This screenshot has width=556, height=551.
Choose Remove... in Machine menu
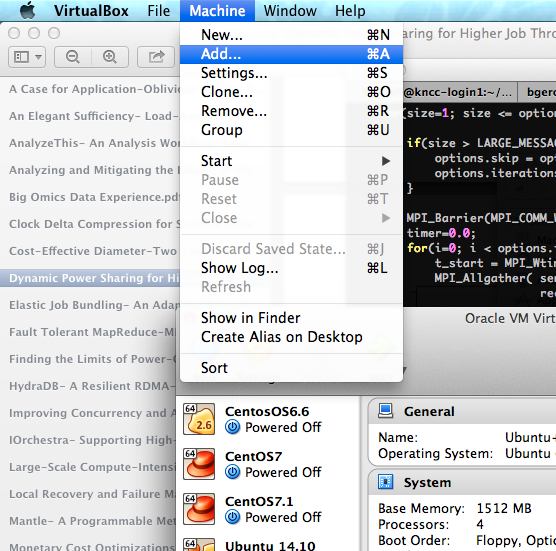[x=291, y=111]
